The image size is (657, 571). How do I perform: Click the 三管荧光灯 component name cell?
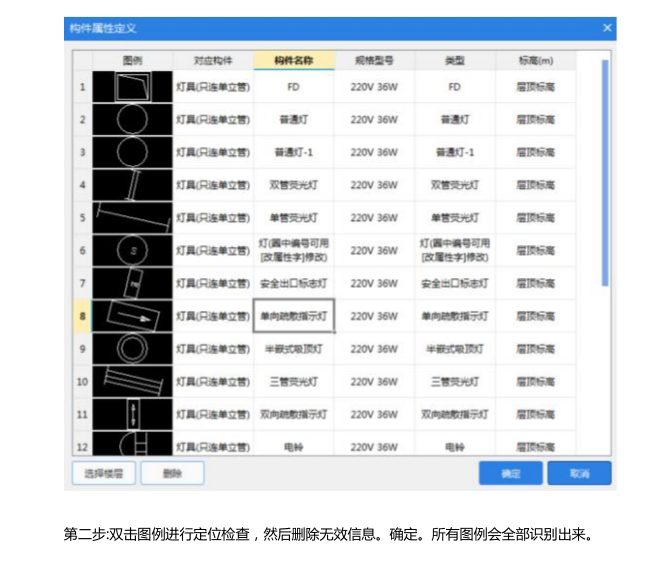(294, 381)
